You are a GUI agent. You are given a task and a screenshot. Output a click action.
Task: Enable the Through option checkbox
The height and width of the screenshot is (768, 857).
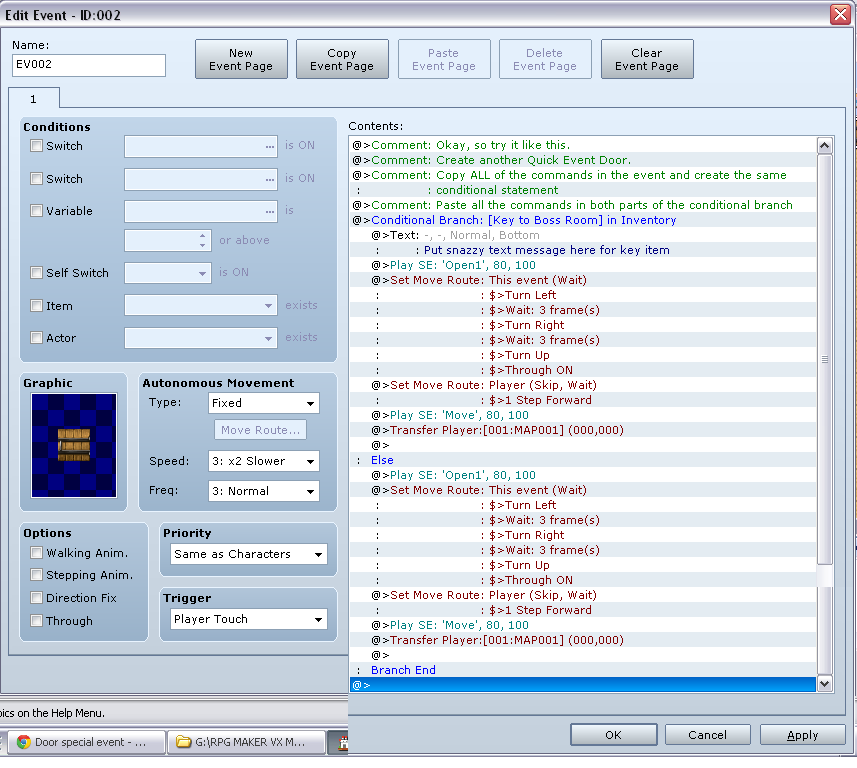click(x=37, y=621)
